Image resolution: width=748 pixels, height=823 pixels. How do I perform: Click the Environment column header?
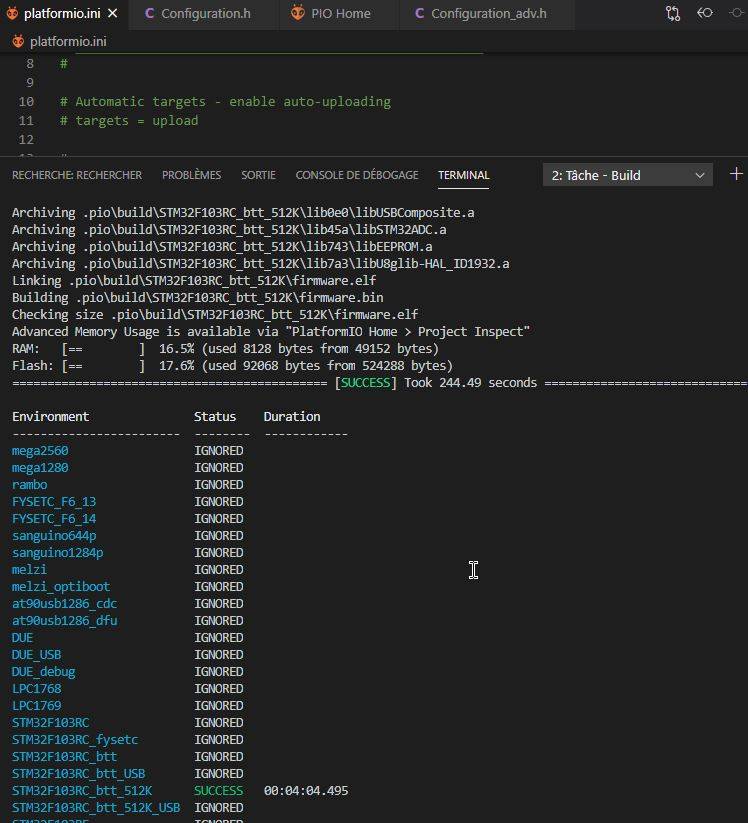click(50, 417)
